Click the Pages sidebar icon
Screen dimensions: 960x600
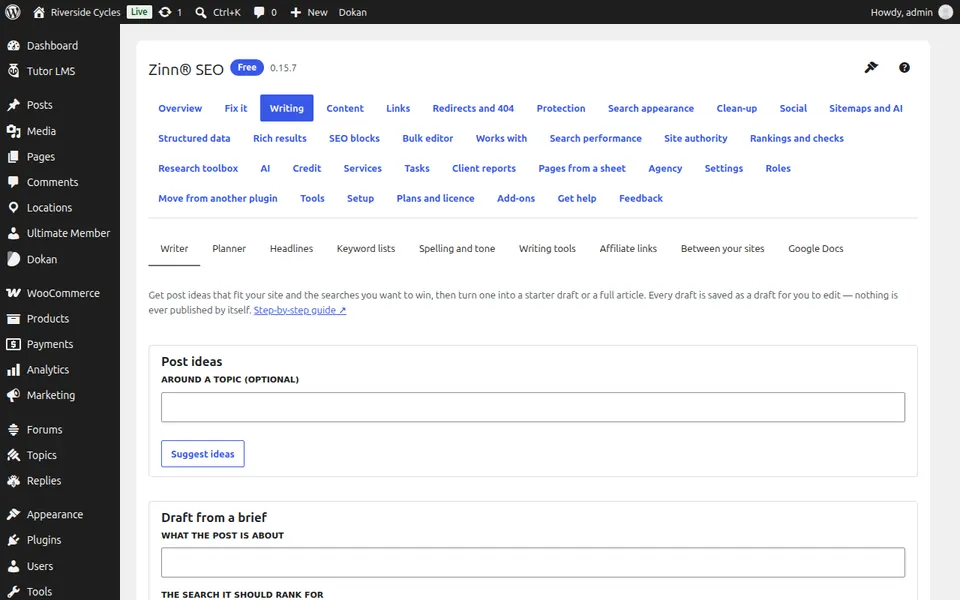tap(13, 157)
